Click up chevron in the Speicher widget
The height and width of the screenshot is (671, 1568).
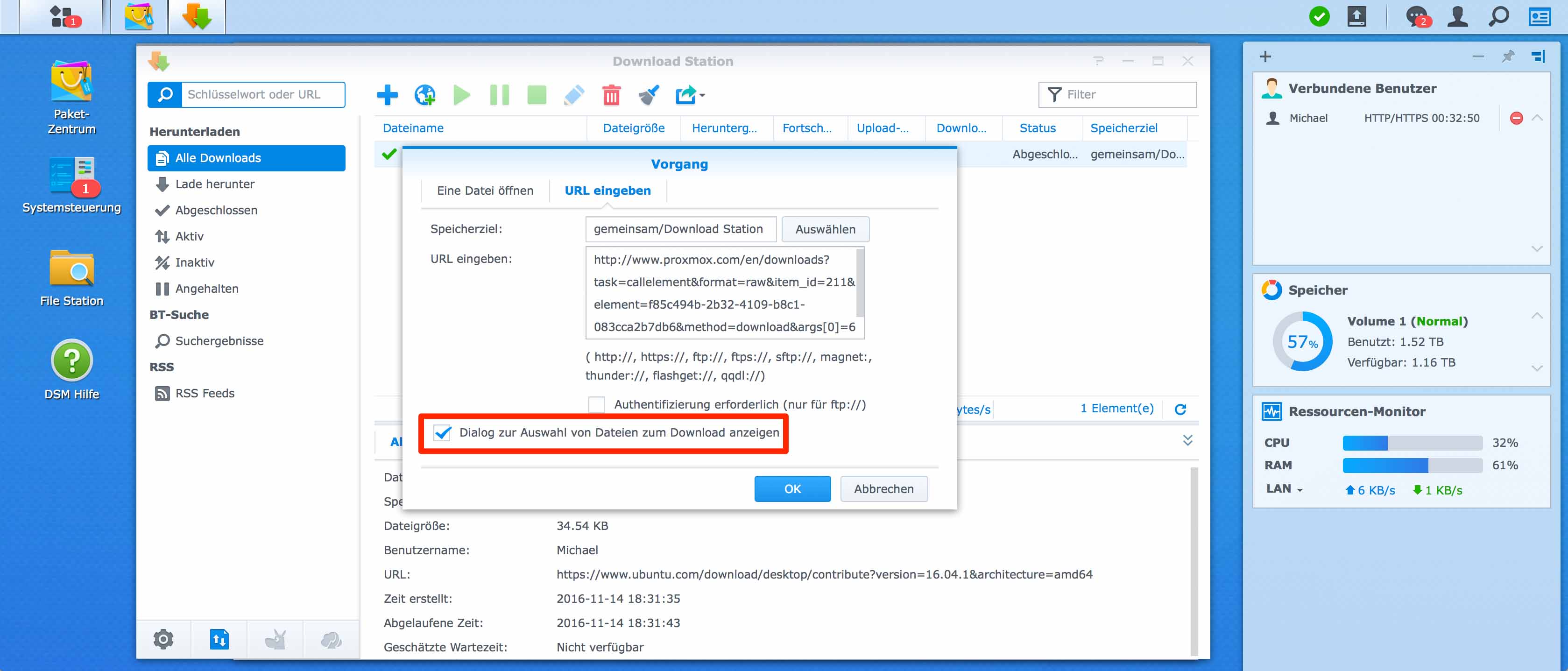tap(1536, 315)
